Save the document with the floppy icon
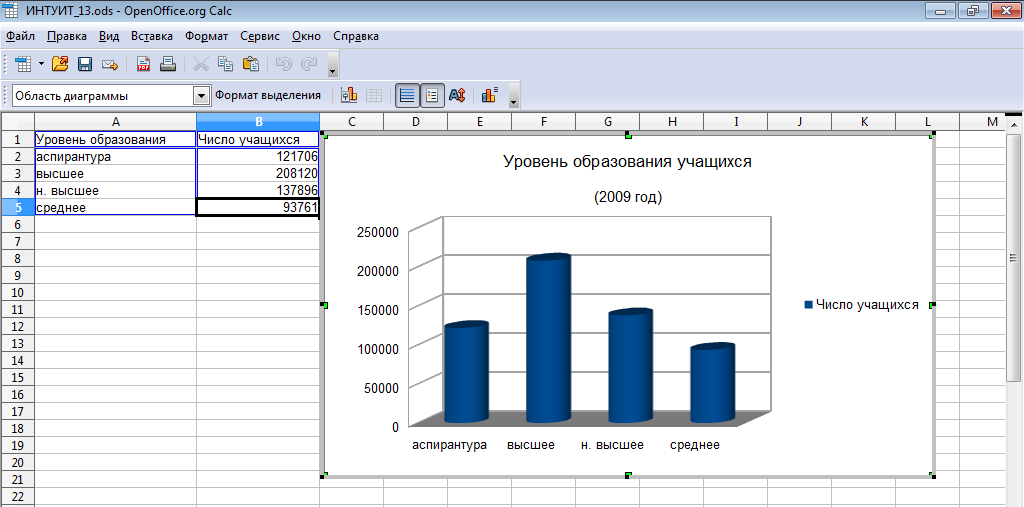Viewport: 1024px width, 507px height. point(85,63)
